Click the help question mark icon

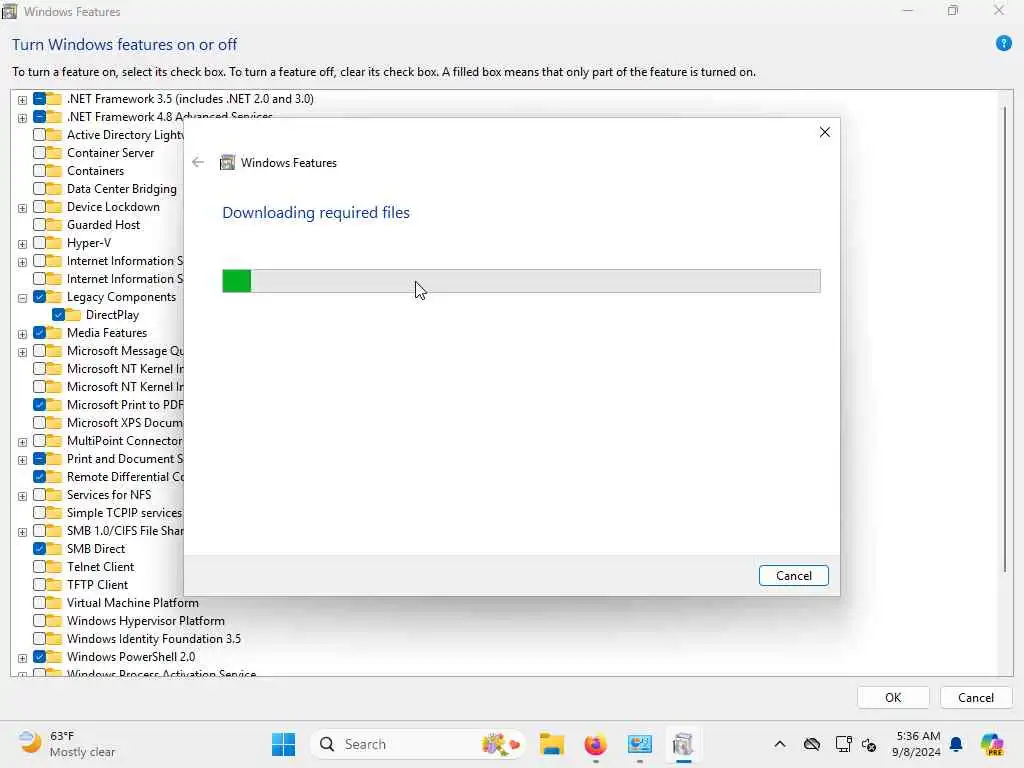[x=1003, y=44]
